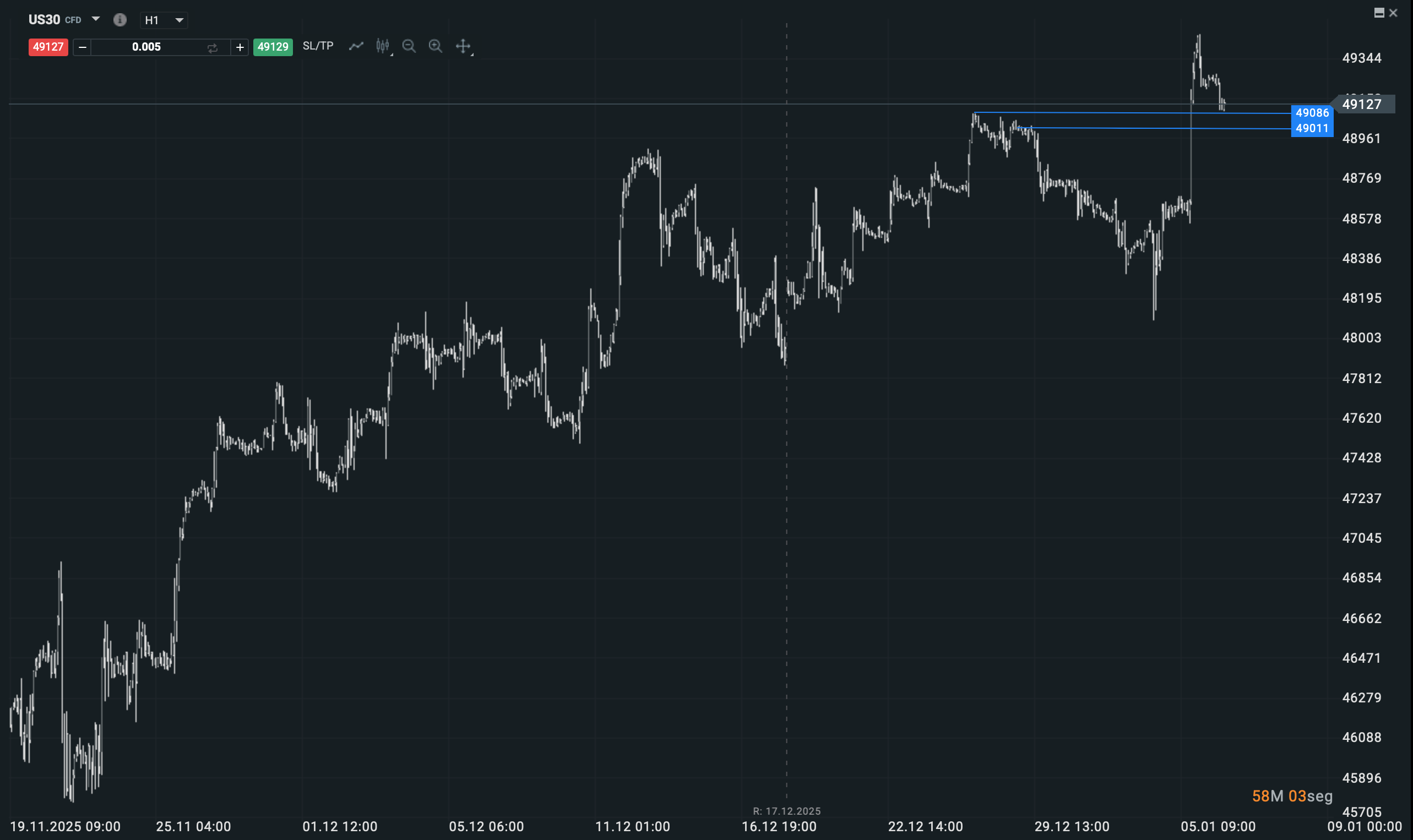Image resolution: width=1413 pixels, height=840 pixels.
Task: Select the blue 49011 price line label
Action: pos(1312,128)
